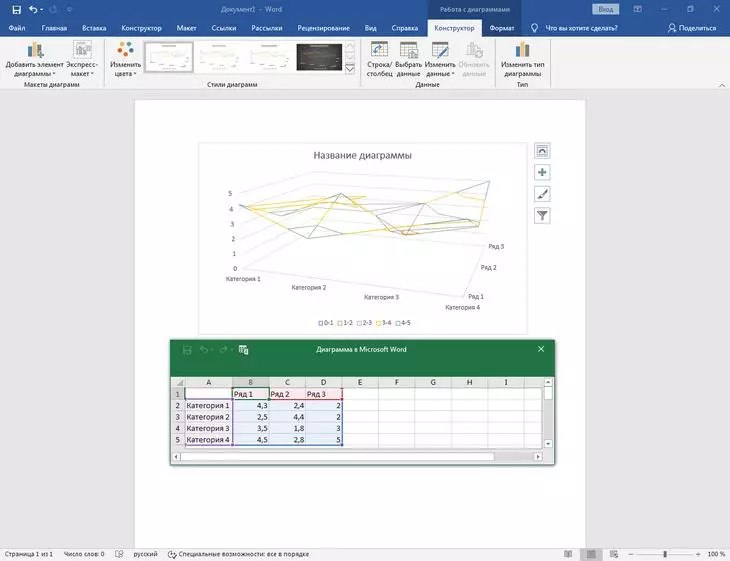Image resolution: width=730 pixels, height=561 pixels.
Task: Expand the chart styles gallery
Action: [x=350, y=70]
